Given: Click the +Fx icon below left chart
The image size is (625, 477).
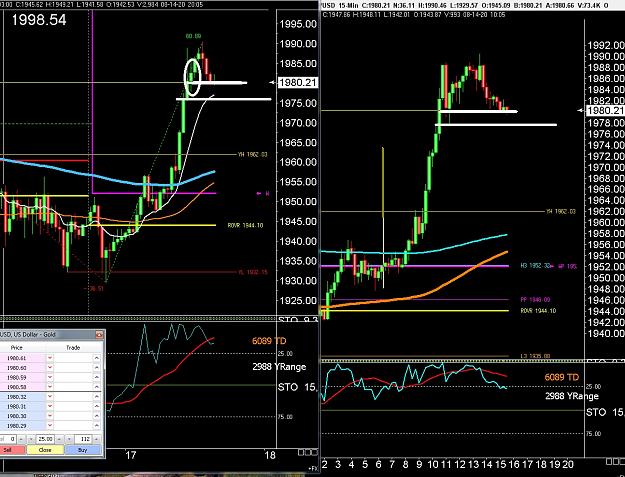Looking at the screenshot, I should 311,468.
